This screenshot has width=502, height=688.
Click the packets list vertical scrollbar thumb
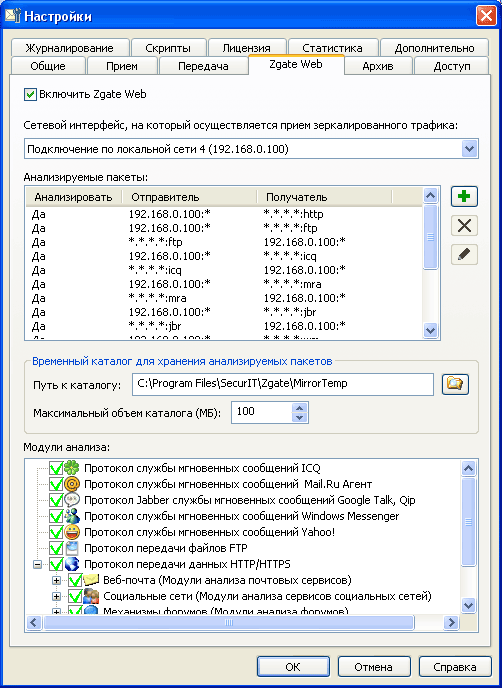[430, 236]
